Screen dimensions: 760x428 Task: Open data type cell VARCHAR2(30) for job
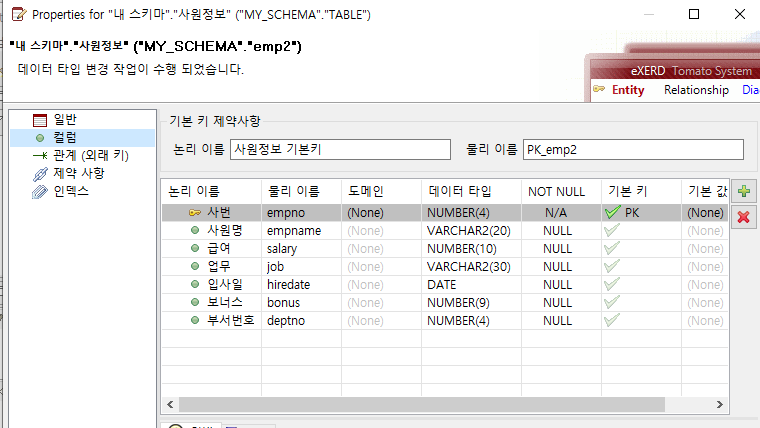472,267
